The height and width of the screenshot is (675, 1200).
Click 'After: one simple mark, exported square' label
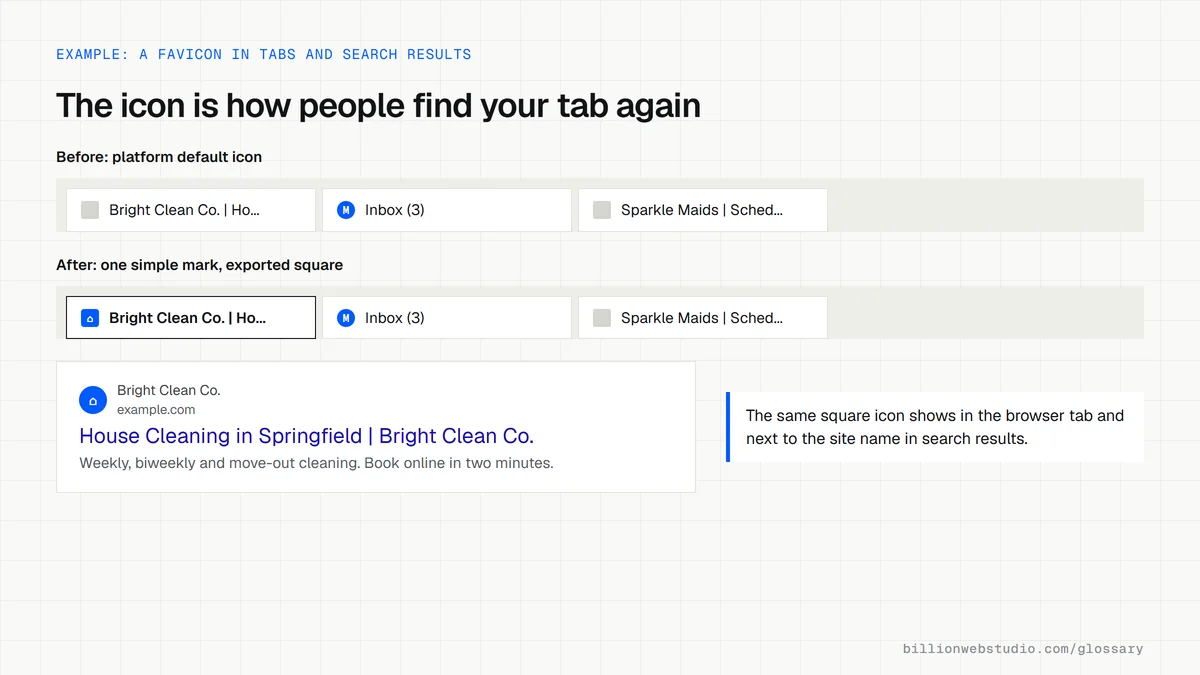coord(199,265)
